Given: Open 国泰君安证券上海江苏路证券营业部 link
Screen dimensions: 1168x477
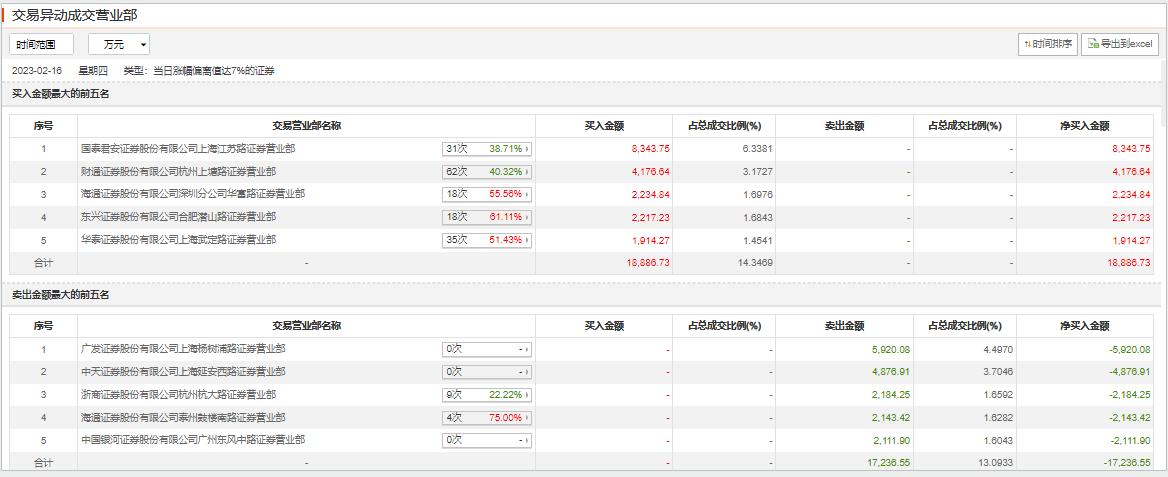Looking at the screenshot, I should click(188, 149).
